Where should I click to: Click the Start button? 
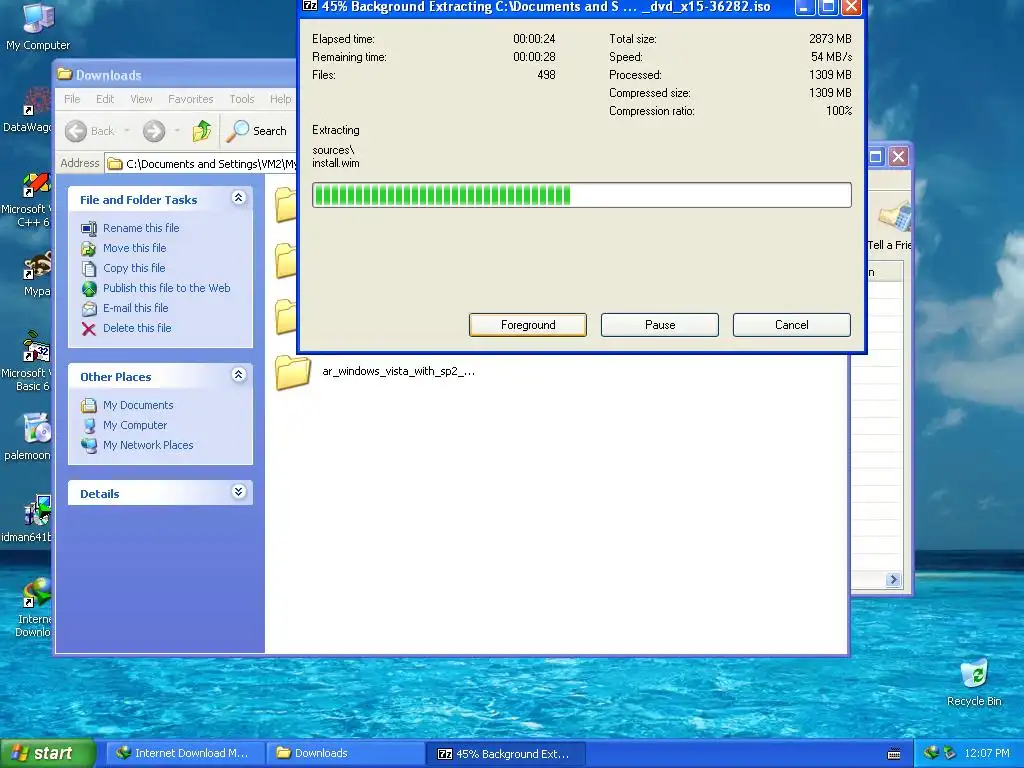[48, 753]
